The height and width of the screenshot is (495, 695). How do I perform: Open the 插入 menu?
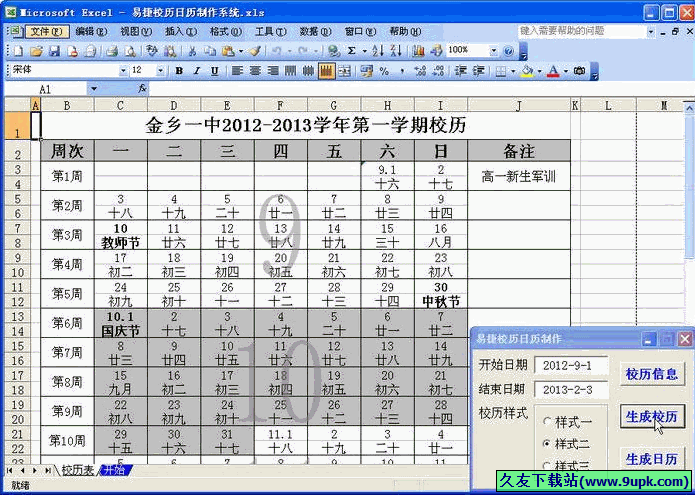coord(181,31)
